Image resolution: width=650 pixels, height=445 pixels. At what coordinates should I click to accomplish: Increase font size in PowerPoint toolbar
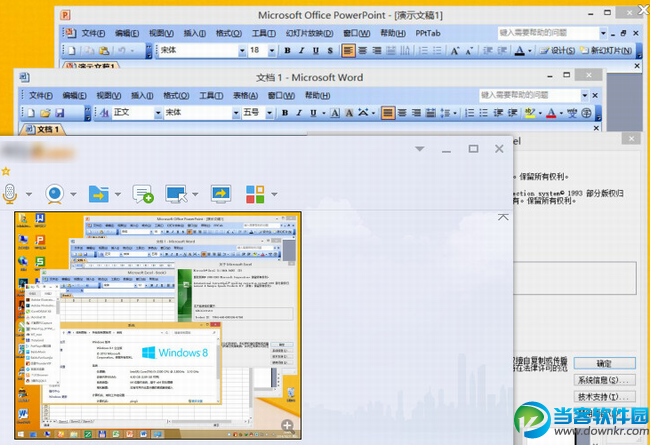[x=455, y=51]
